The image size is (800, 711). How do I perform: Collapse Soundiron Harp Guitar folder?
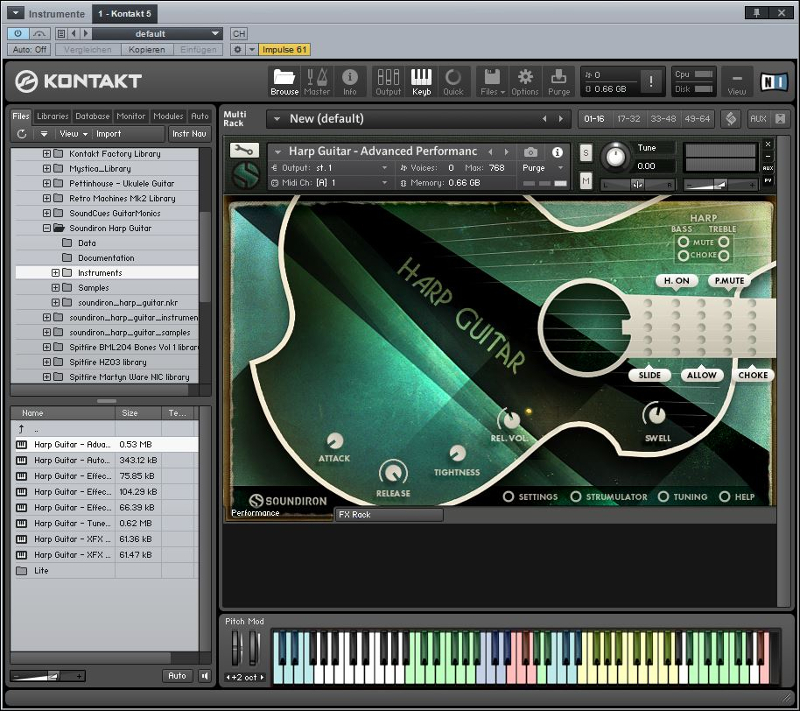[x=47, y=228]
